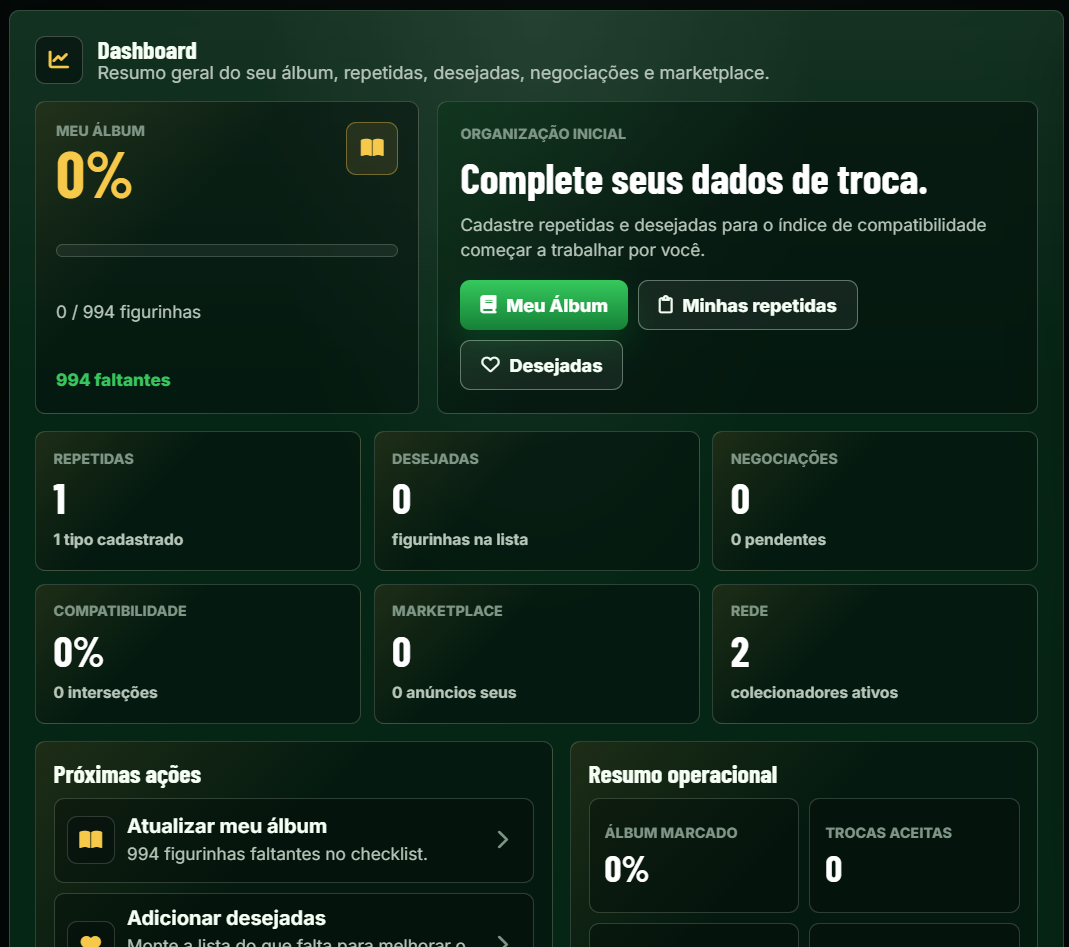
Task: Click the chevron on Atualizar meu álbum row
Action: click(503, 839)
